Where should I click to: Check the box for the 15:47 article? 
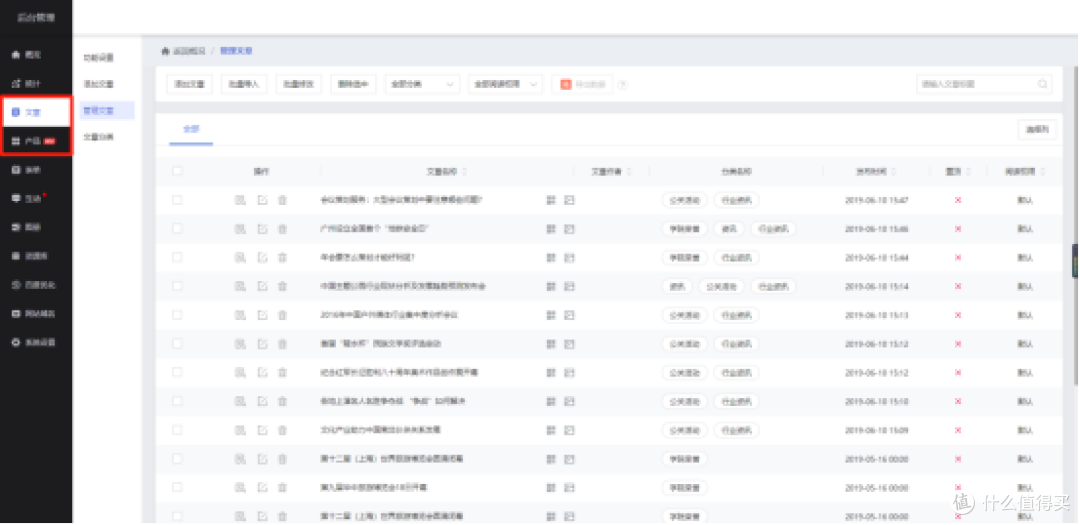[x=177, y=200]
